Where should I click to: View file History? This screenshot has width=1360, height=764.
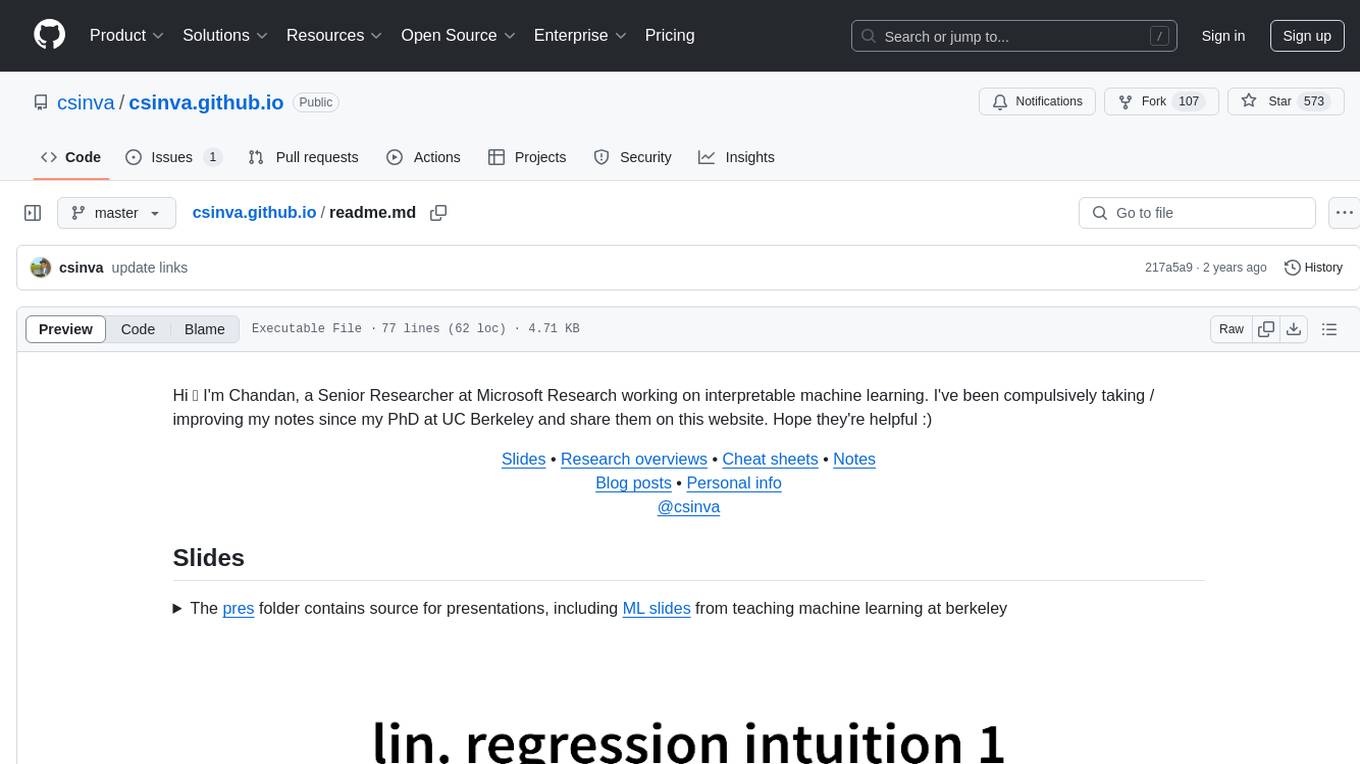[1313, 268]
